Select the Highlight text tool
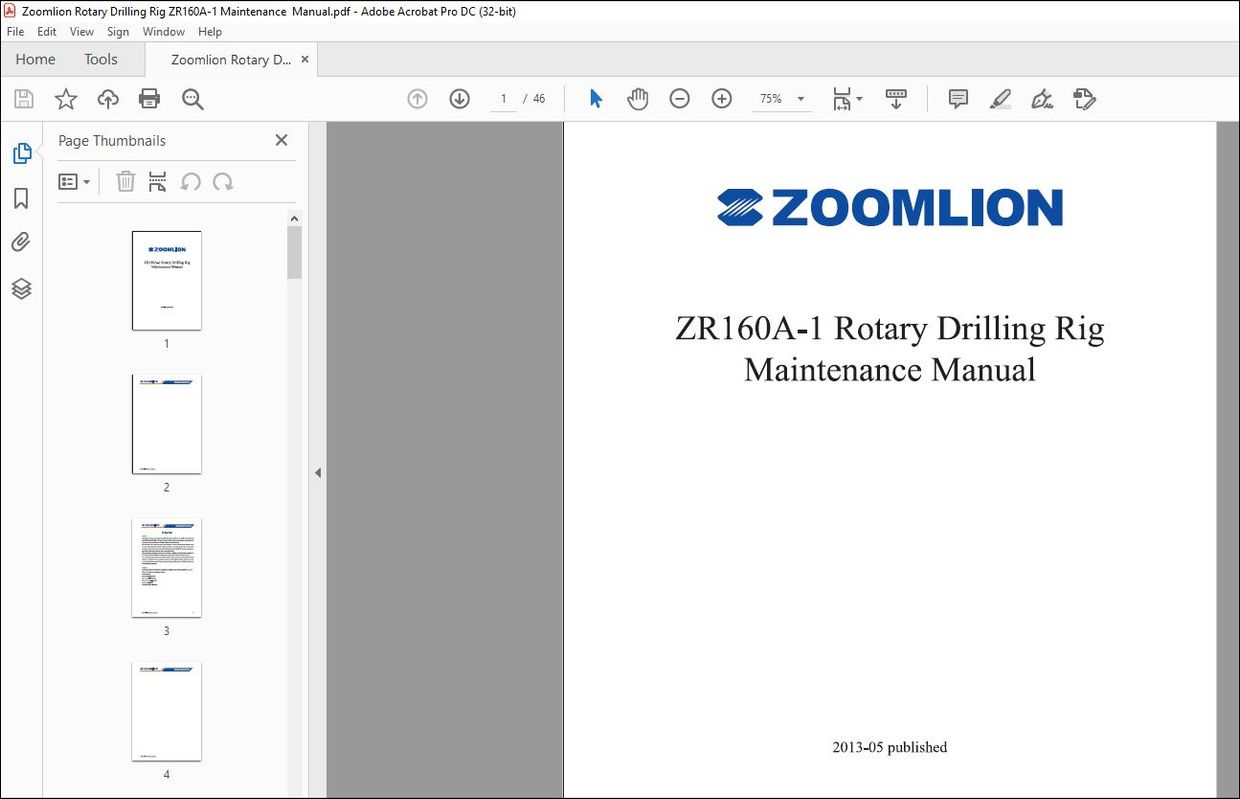The height and width of the screenshot is (799, 1240). click(x=1000, y=98)
